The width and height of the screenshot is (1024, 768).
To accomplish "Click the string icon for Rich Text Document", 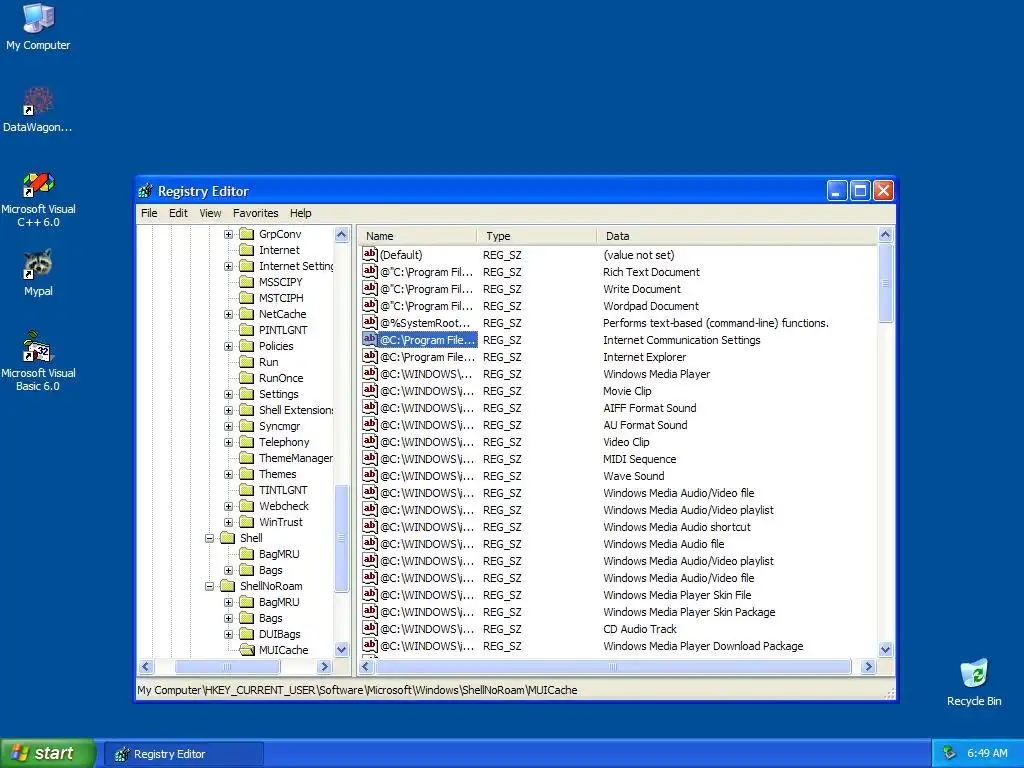I will 370,271.
